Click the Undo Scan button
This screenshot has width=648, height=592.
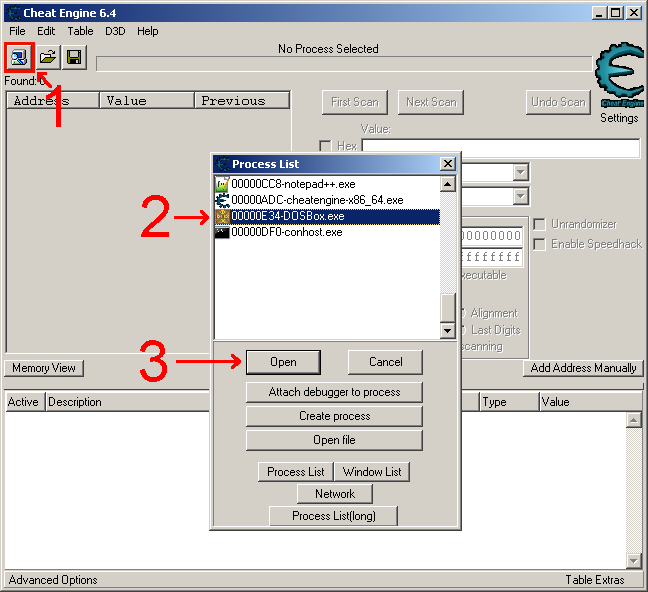[558, 102]
